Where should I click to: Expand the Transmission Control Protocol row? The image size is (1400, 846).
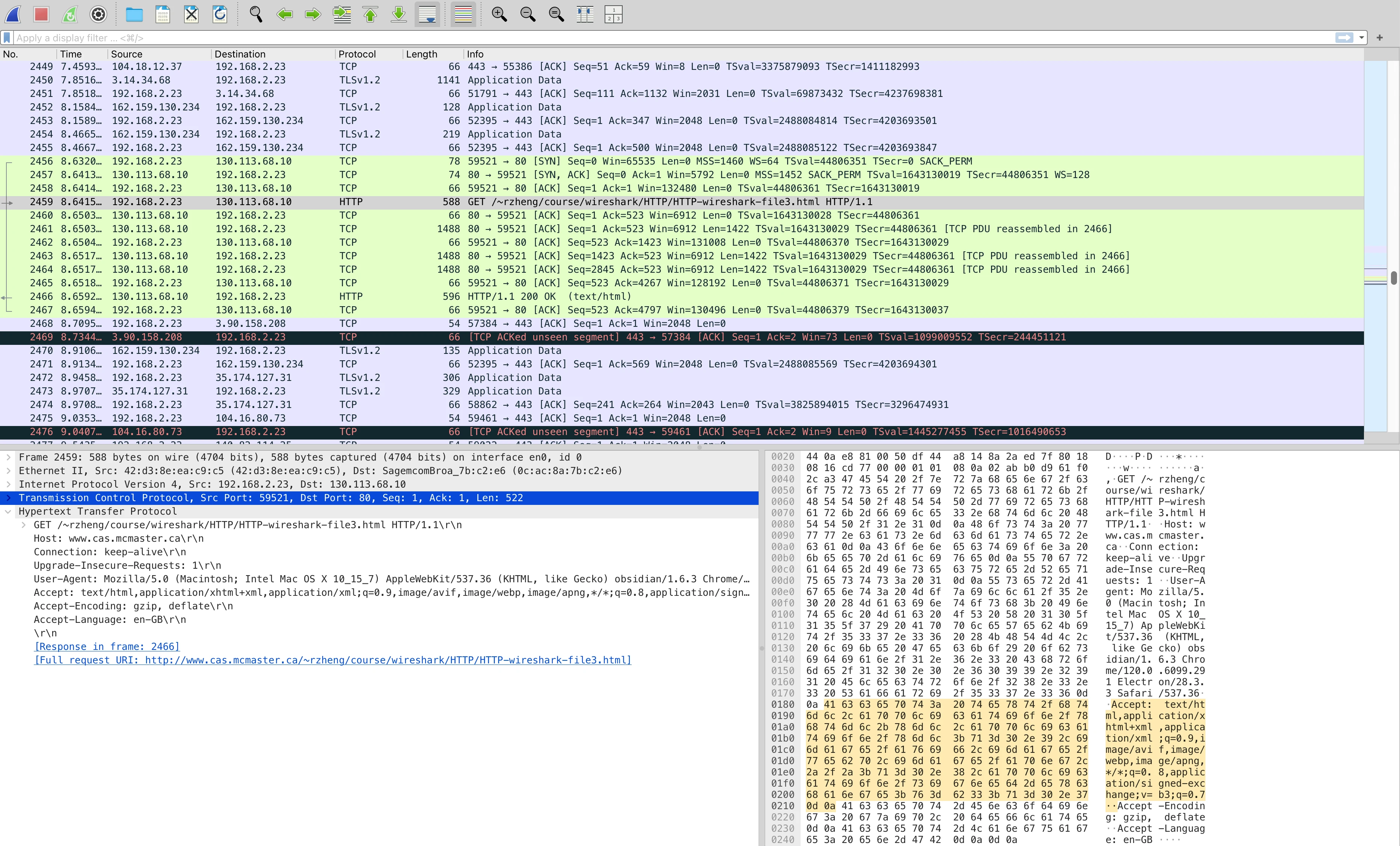pyautogui.click(x=8, y=498)
